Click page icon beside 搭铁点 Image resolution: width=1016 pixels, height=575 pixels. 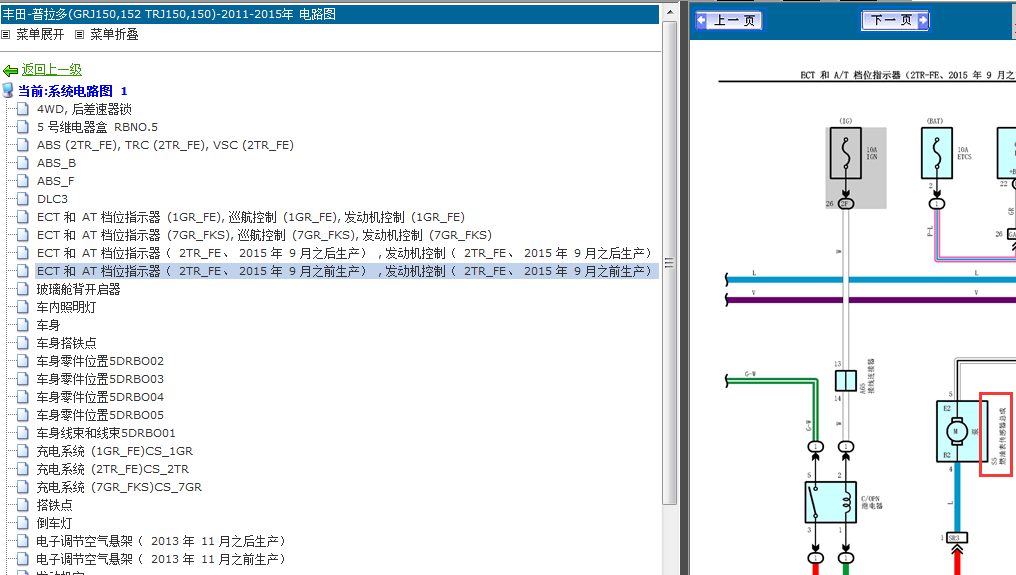point(23,504)
